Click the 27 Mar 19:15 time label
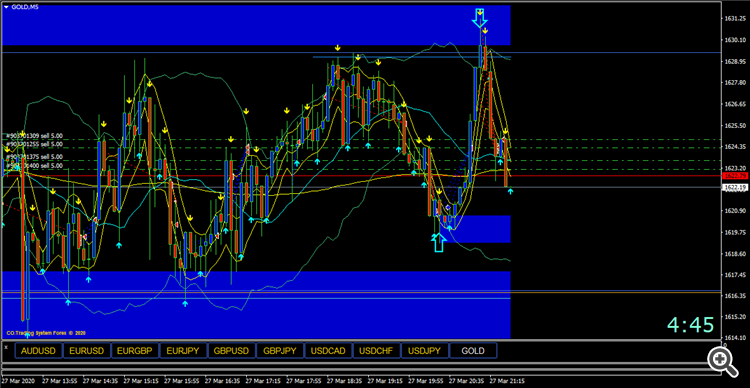The image size is (750, 388). (385, 381)
